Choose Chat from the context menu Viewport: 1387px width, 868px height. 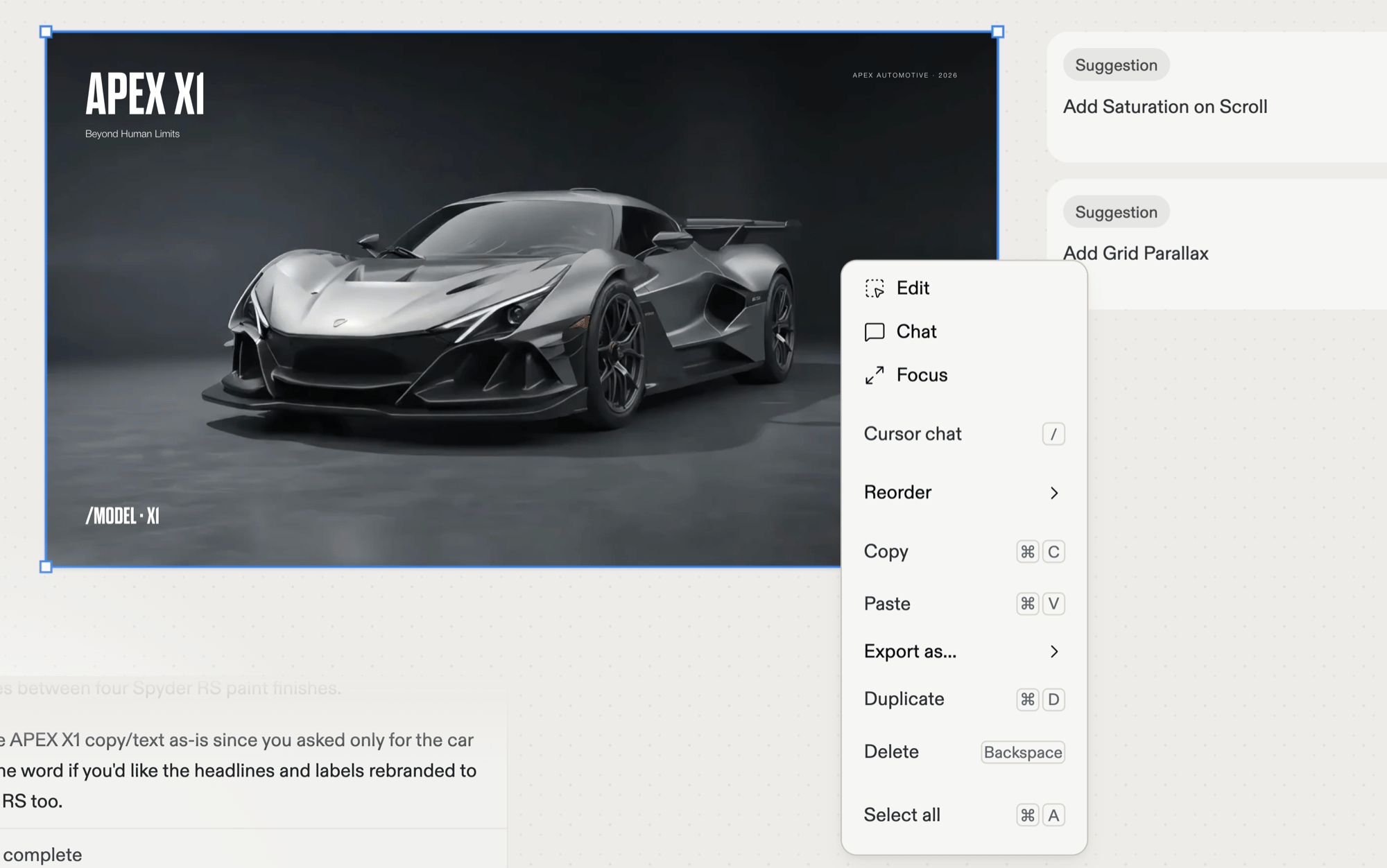click(x=964, y=332)
